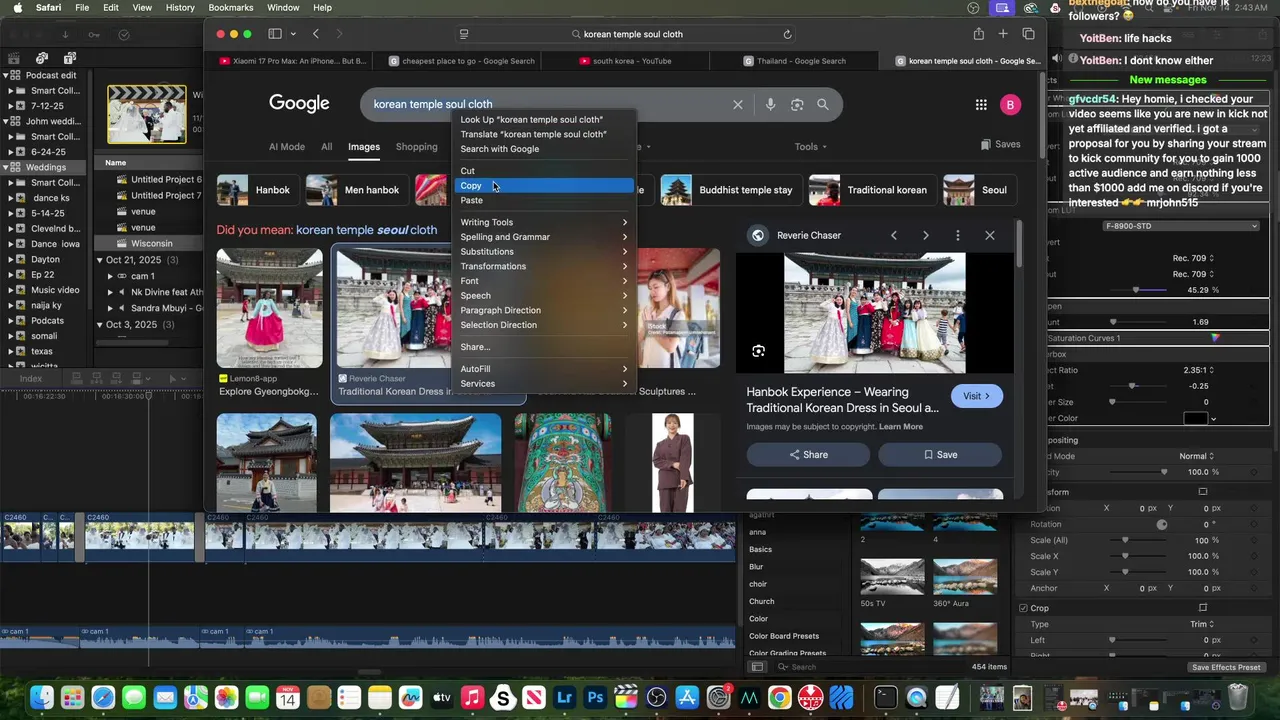Expand the cam 1 clip row

tap(112, 276)
